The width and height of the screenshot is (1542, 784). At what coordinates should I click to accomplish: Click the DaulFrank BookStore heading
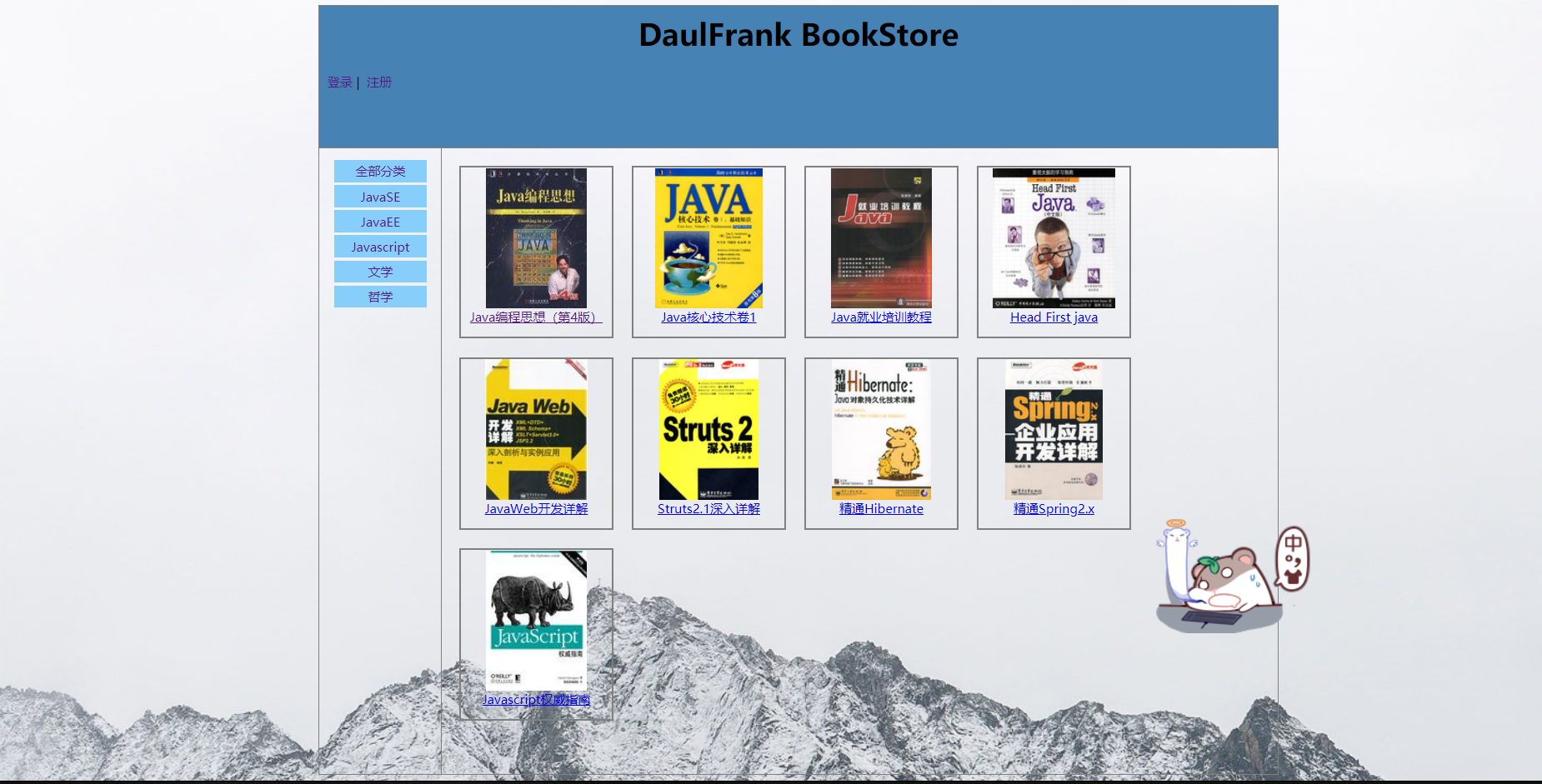pyautogui.click(x=799, y=35)
